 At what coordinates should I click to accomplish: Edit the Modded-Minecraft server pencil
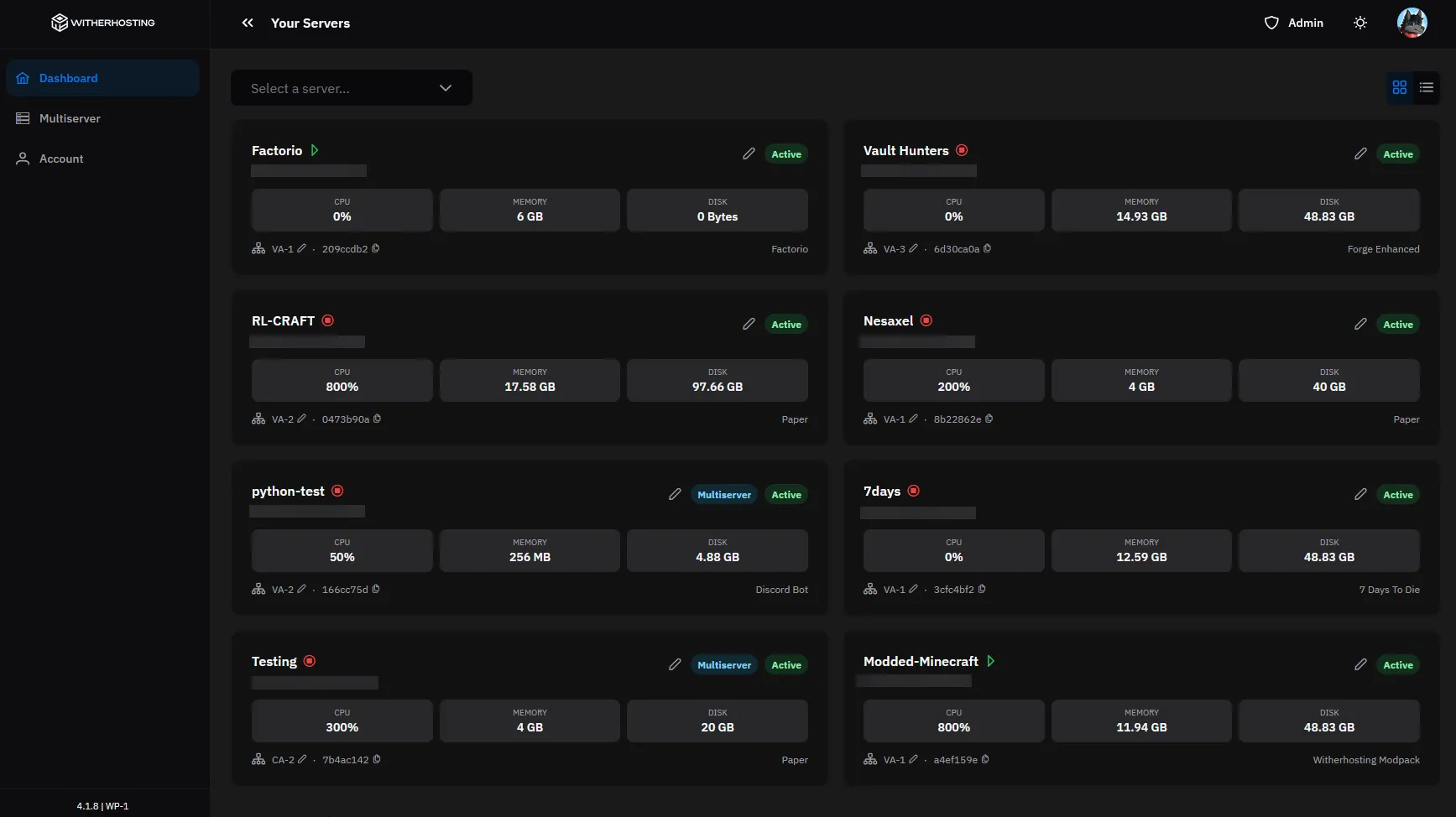(1360, 664)
